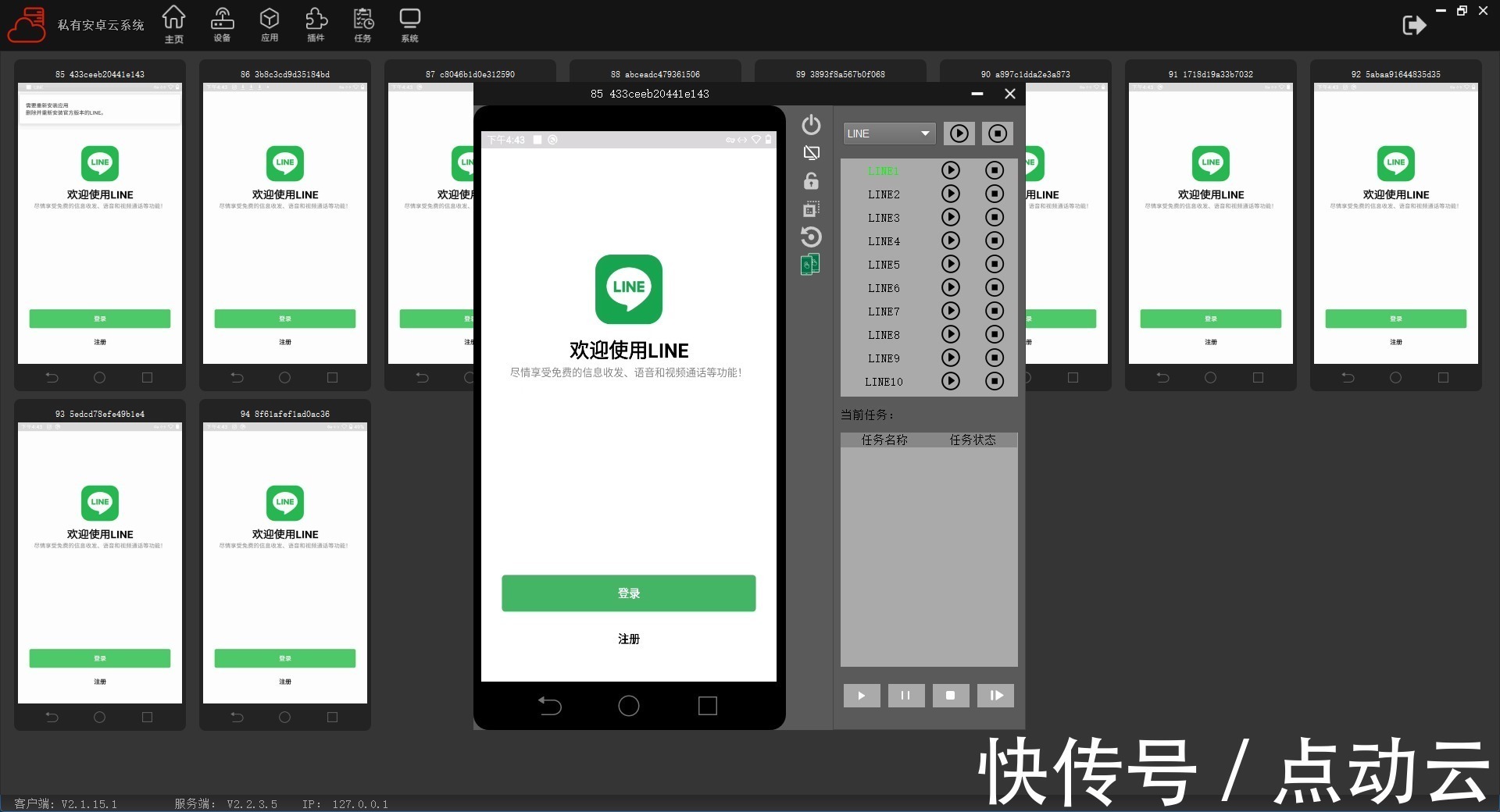Tap 登录 on device 92 thumbnail
This screenshot has width=1500, height=812.
click(x=1396, y=319)
